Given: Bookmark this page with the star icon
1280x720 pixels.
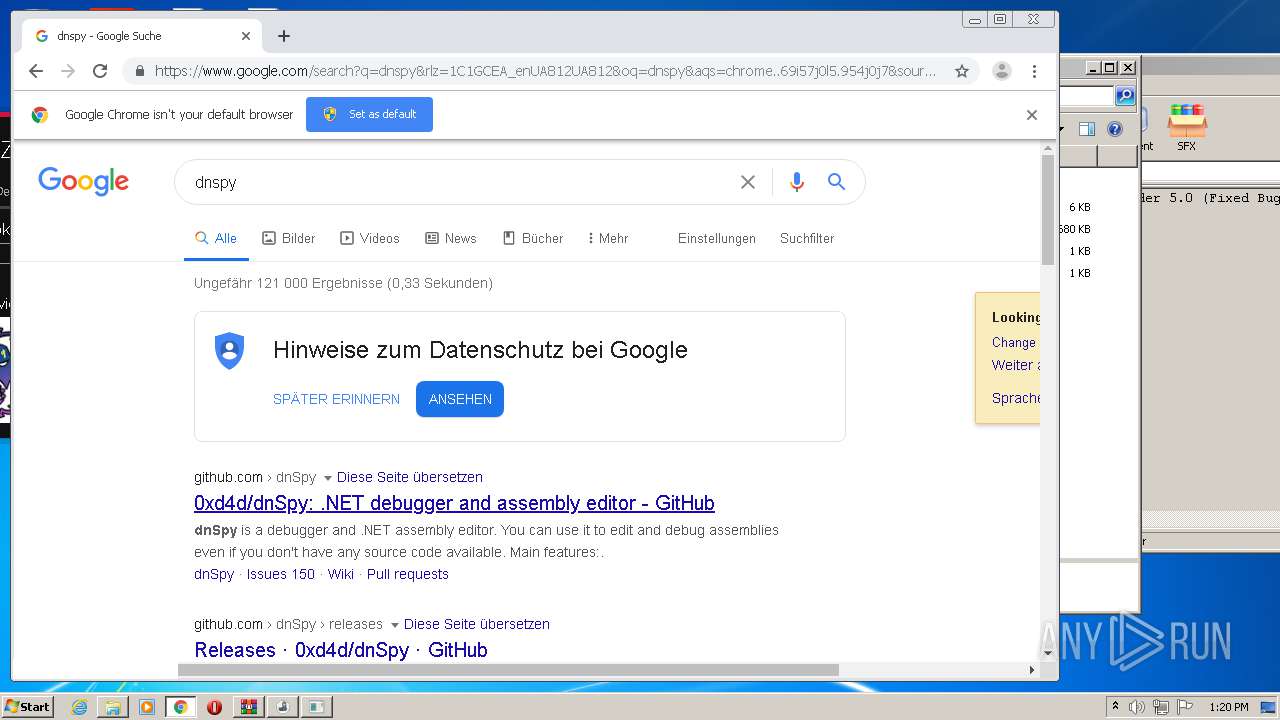Looking at the screenshot, I should point(962,71).
